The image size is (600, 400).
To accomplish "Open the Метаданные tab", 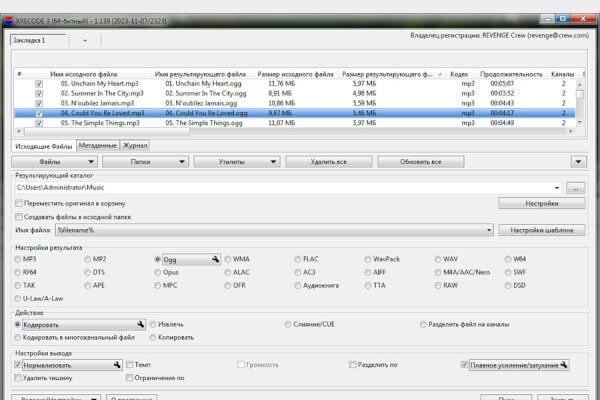I will (98, 145).
